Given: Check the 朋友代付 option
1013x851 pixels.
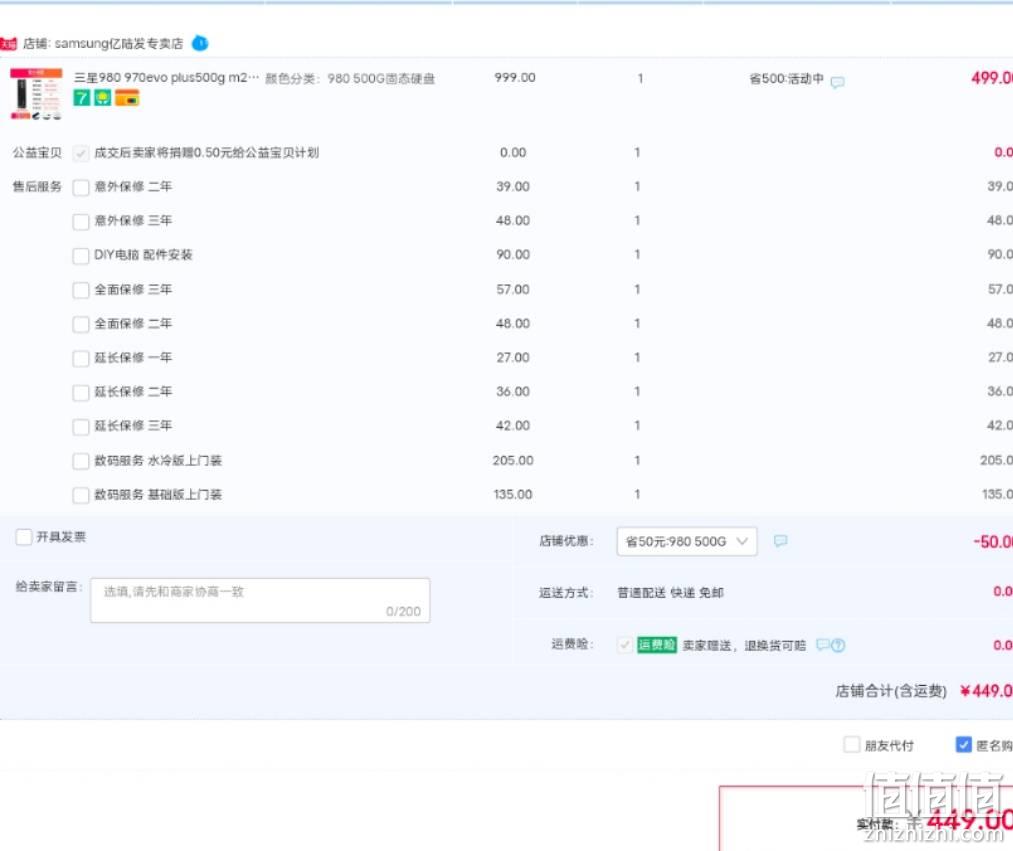Looking at the screenshot, I should tap(851, 745).
